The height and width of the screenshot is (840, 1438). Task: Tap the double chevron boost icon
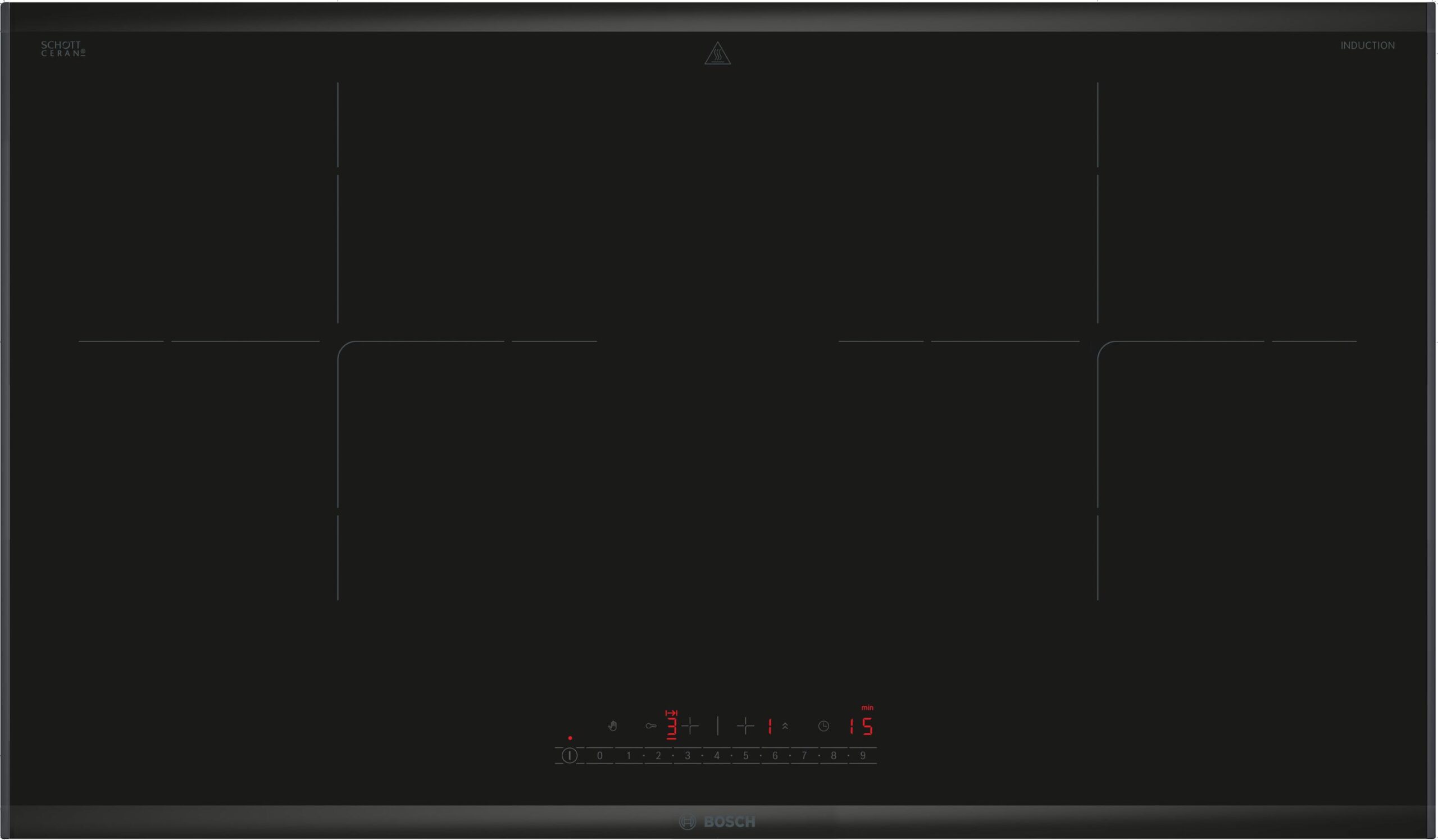[785, 726]
